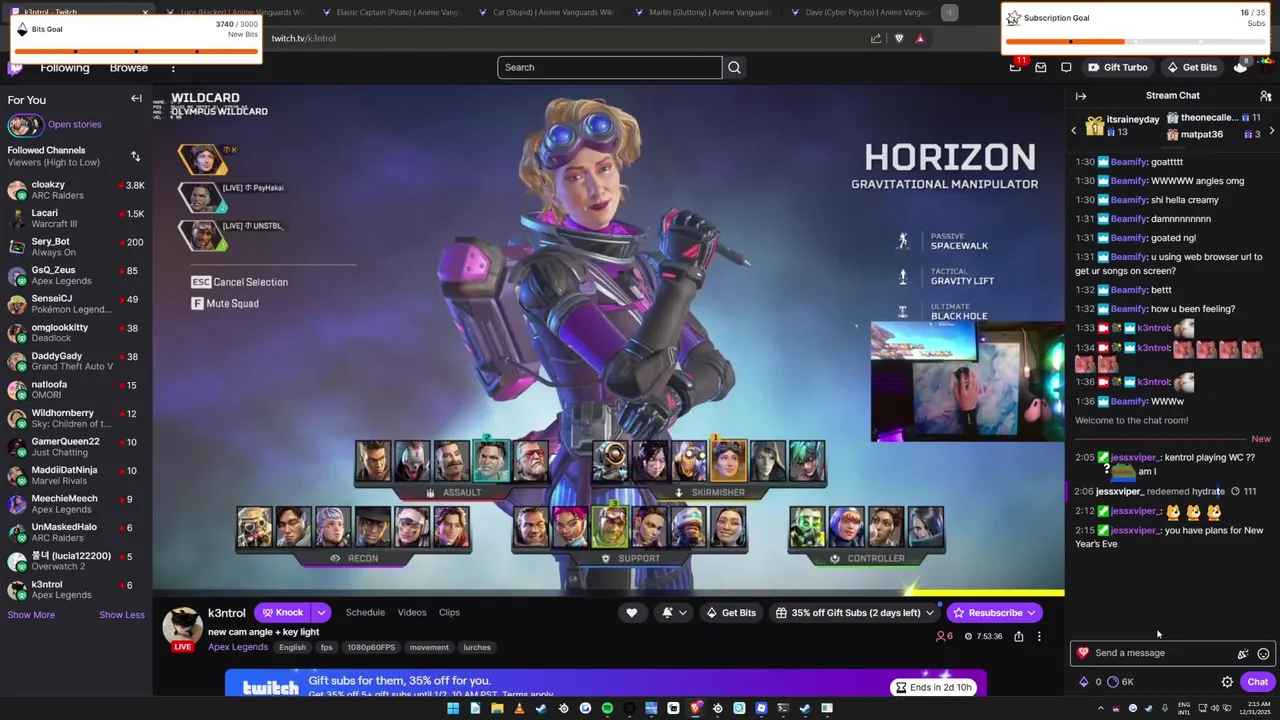Click the lurches tag
Screen dimensions: 1280x720
[477, 647]
